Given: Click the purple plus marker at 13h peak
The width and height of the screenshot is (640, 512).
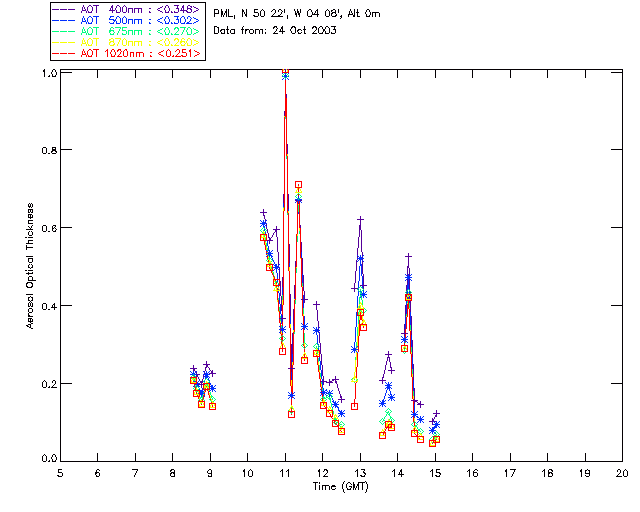Looking at the screenshot, I should coord(360,220).
